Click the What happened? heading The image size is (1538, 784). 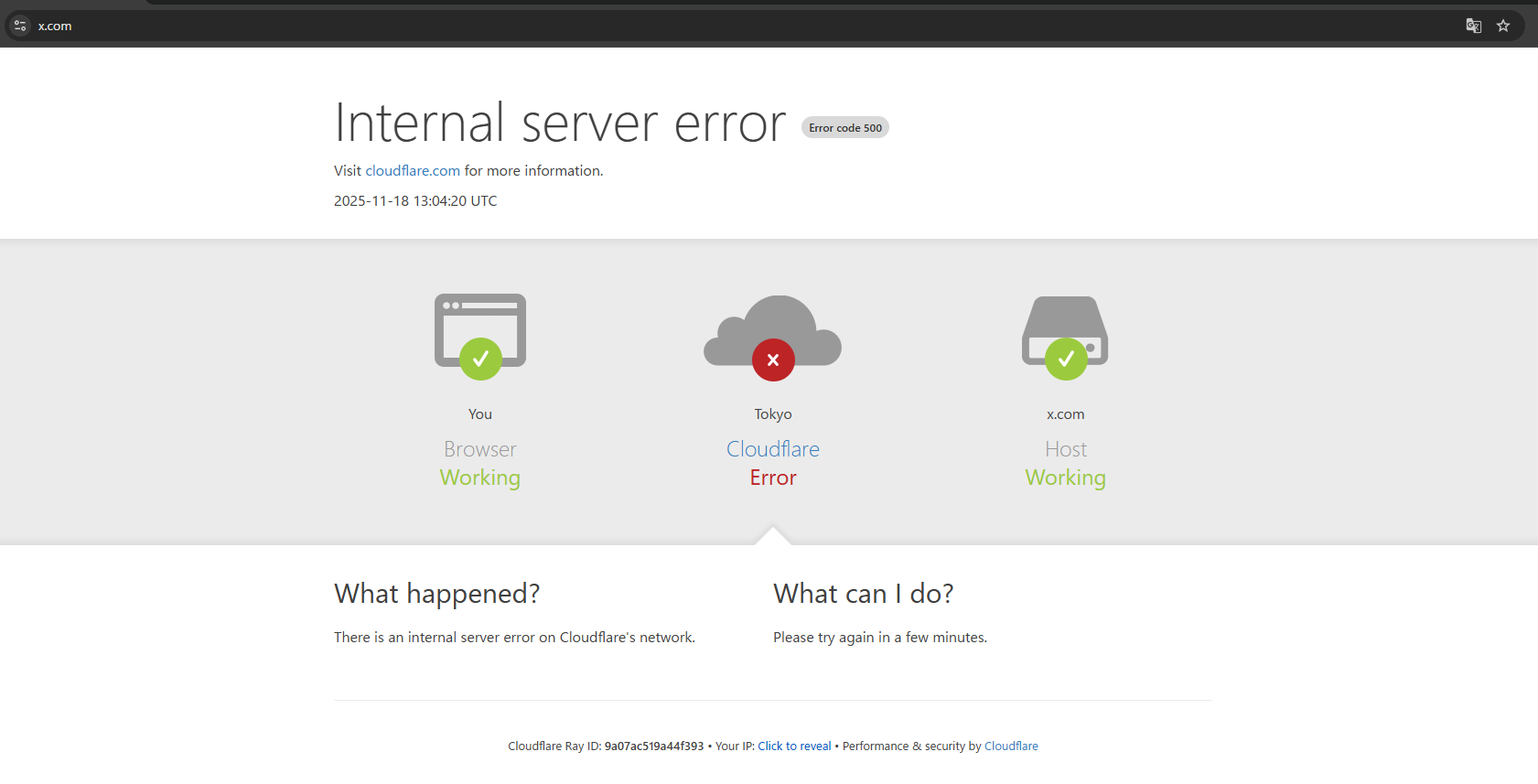pos(437,594)
